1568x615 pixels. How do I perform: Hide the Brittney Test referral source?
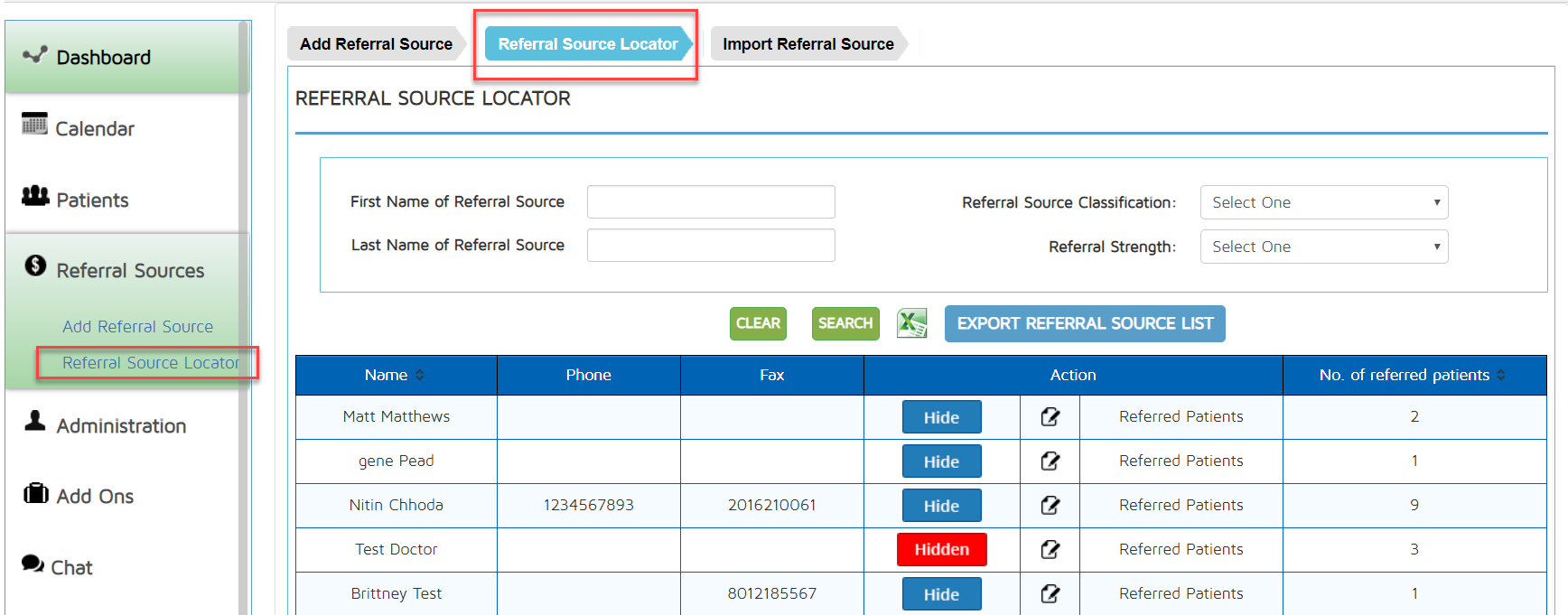(941, 594)
